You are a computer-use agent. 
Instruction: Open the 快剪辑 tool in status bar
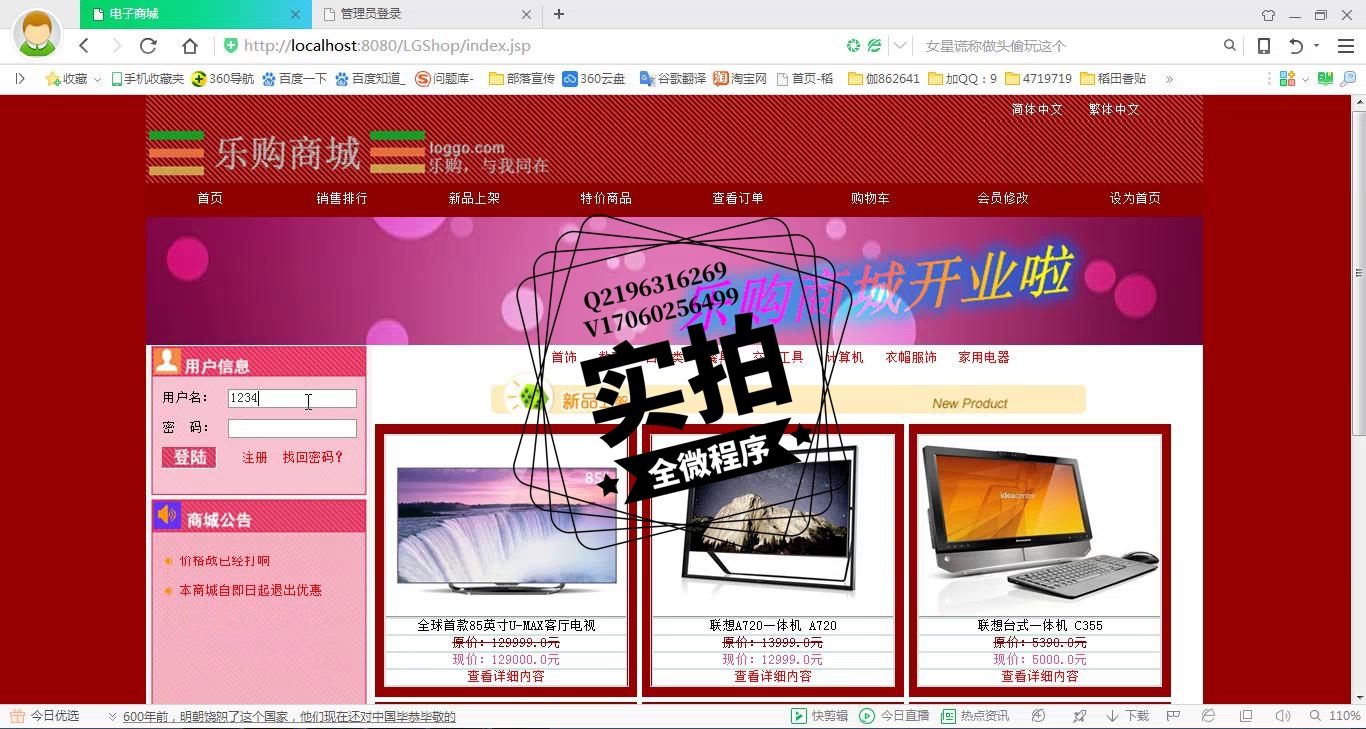click(819, 716)
